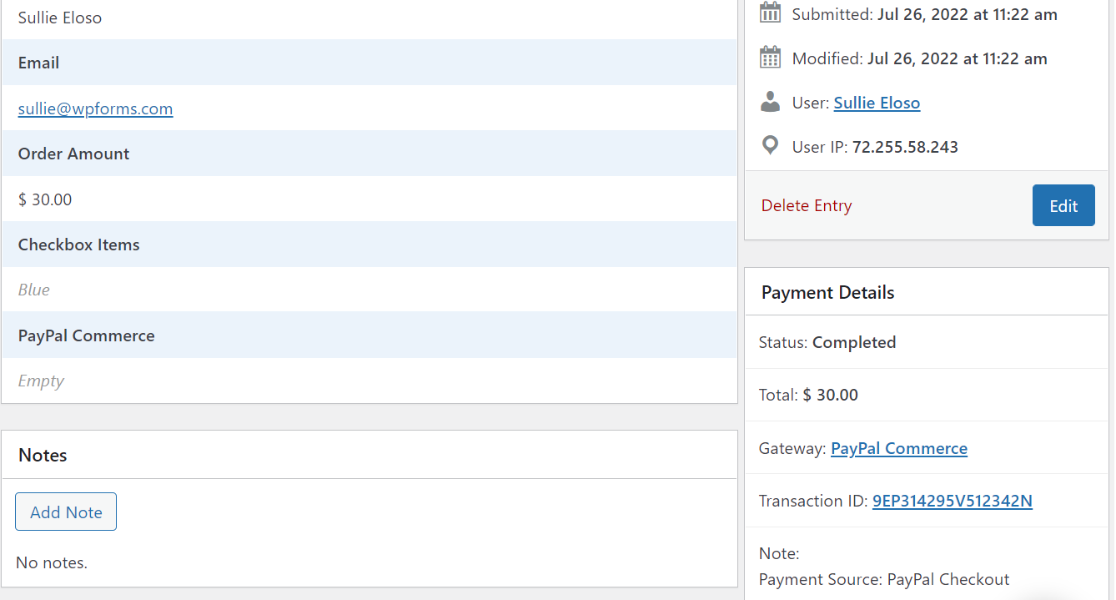This screenshot has width=1116, height=600.
Task: Click the Email field label row
Action: (369, 62)
